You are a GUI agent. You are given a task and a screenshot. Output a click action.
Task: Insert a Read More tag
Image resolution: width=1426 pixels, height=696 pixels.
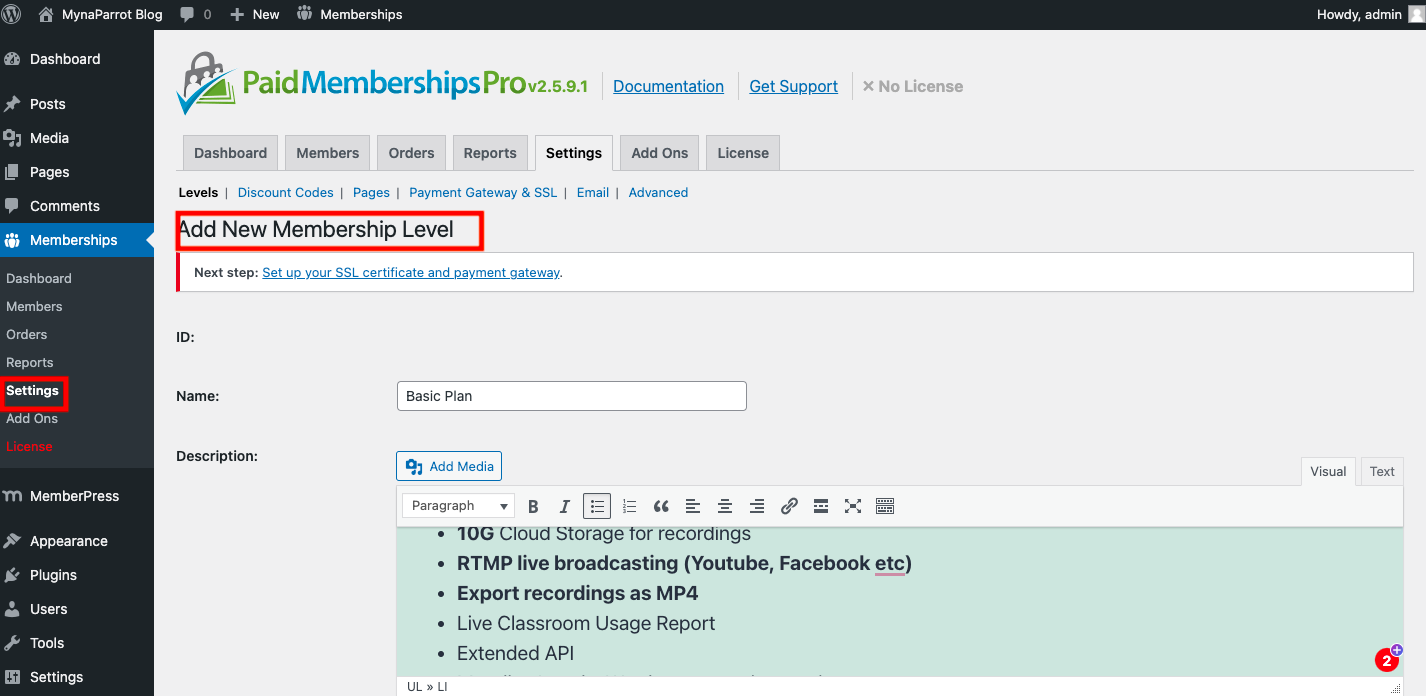tap(821, 506)
